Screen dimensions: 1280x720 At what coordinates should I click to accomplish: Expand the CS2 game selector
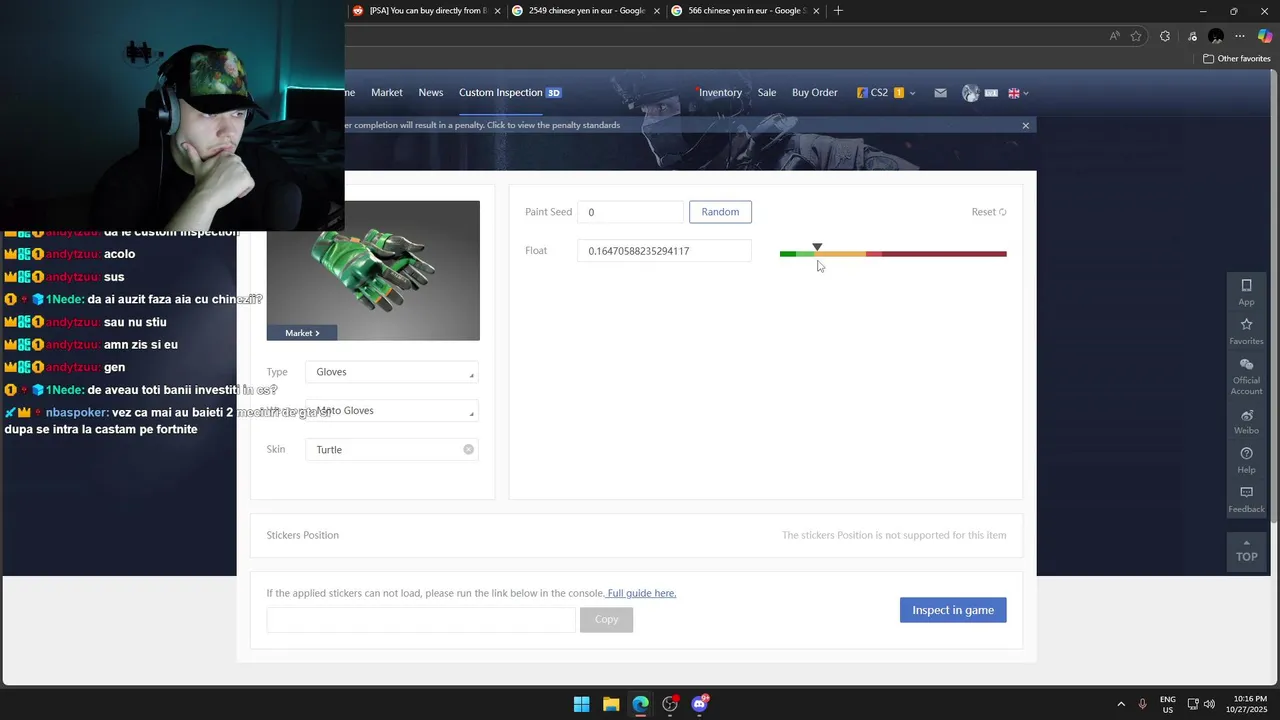(x=886, y=93)
